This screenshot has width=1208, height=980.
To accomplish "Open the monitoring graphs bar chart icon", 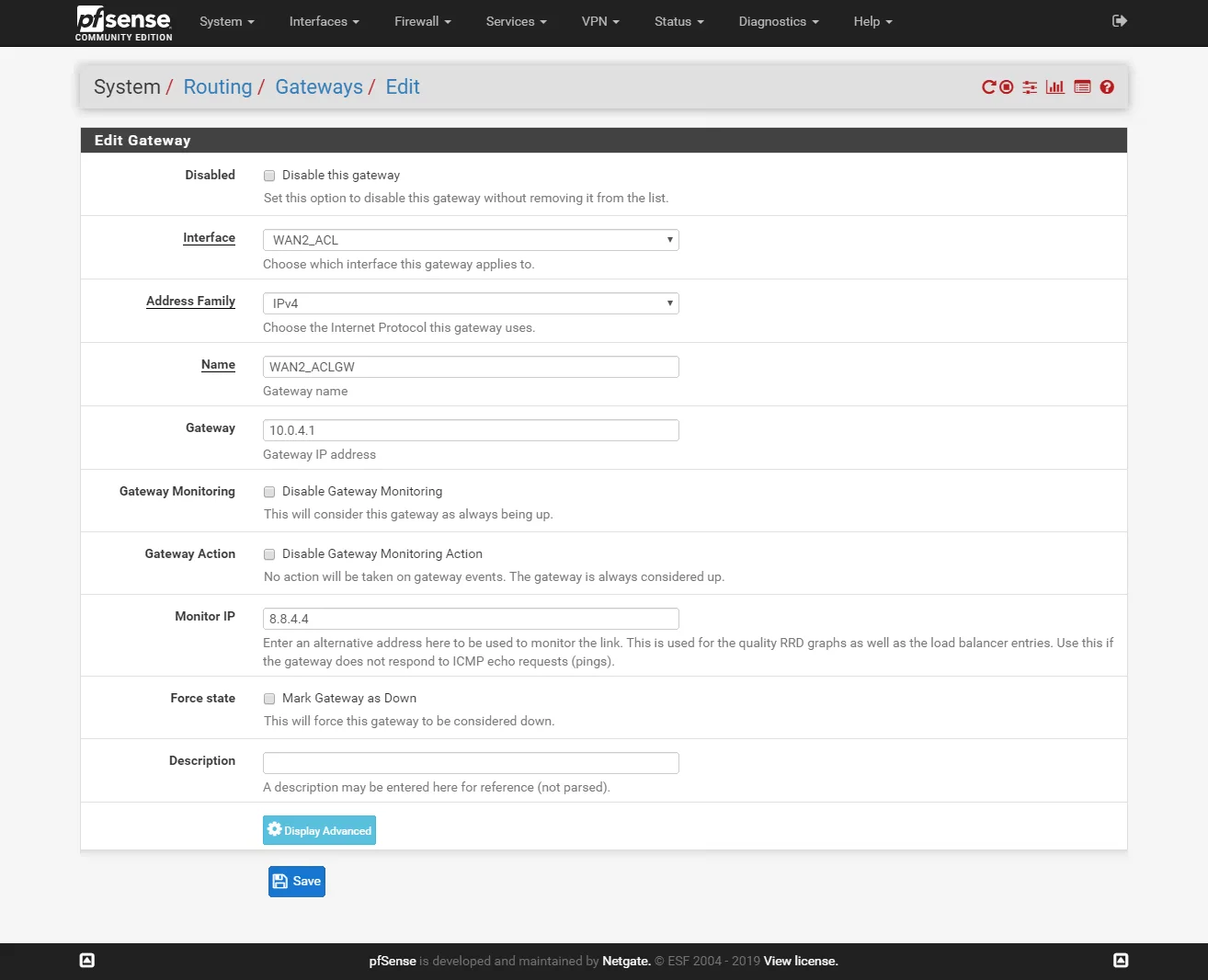I will click(1054, 86).
